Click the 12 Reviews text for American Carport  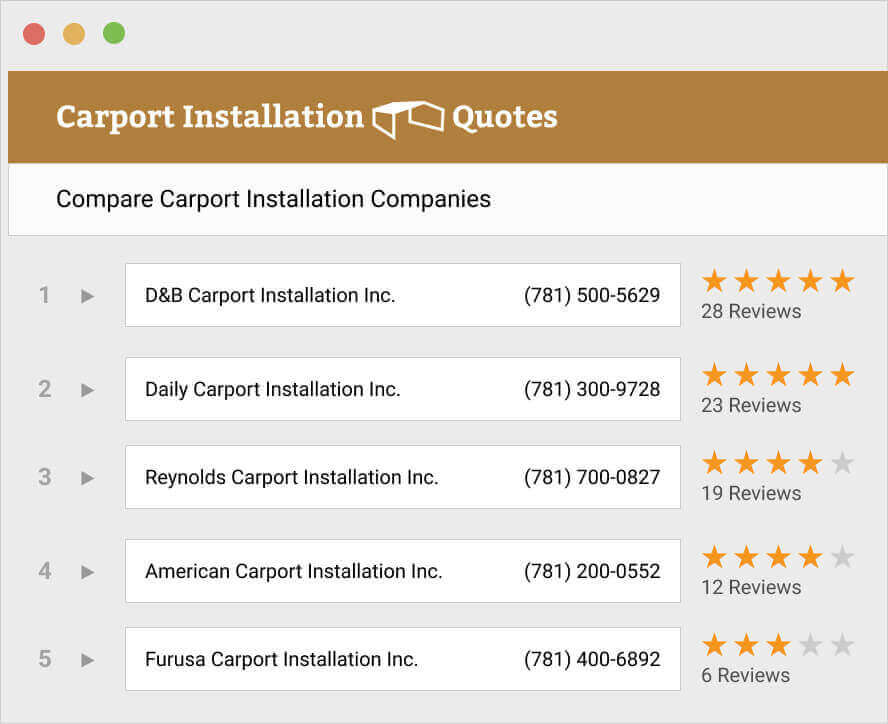pos(751,587)
